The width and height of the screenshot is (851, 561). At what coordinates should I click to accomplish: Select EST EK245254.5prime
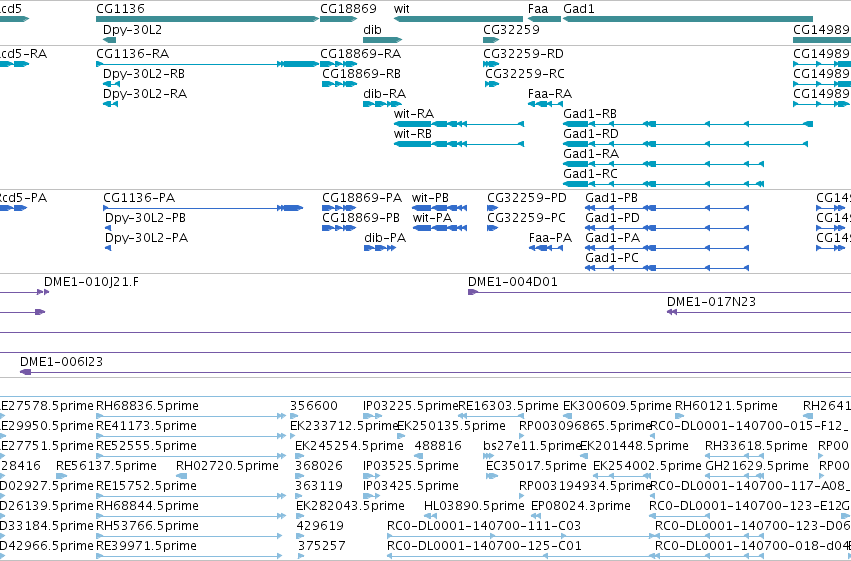pyautogui.click(x=299, y=456)
